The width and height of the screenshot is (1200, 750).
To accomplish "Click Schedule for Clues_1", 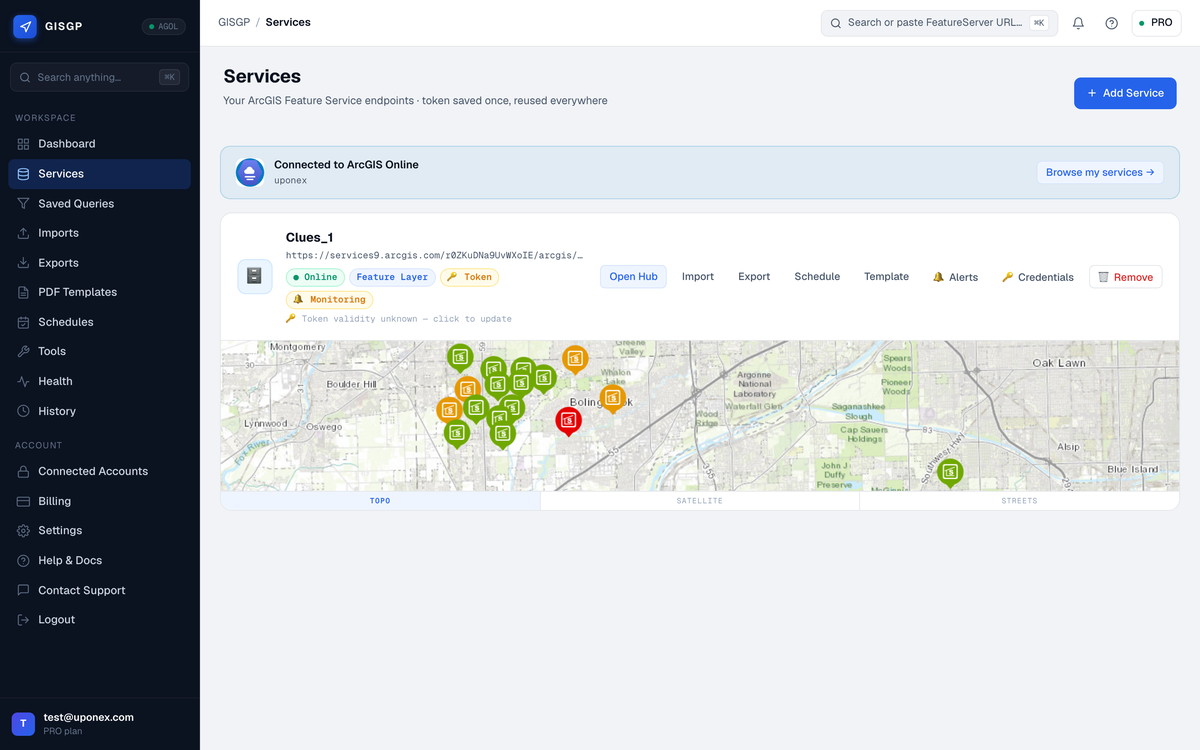I will point(817,276).
